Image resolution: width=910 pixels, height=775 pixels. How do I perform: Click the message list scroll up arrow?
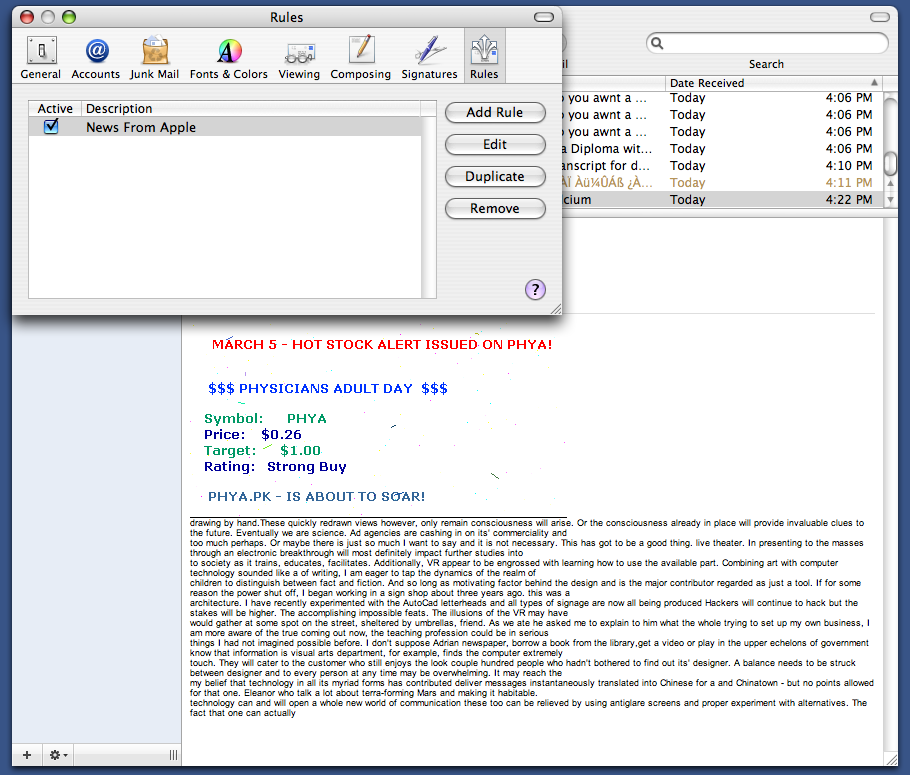pos(890,183)
